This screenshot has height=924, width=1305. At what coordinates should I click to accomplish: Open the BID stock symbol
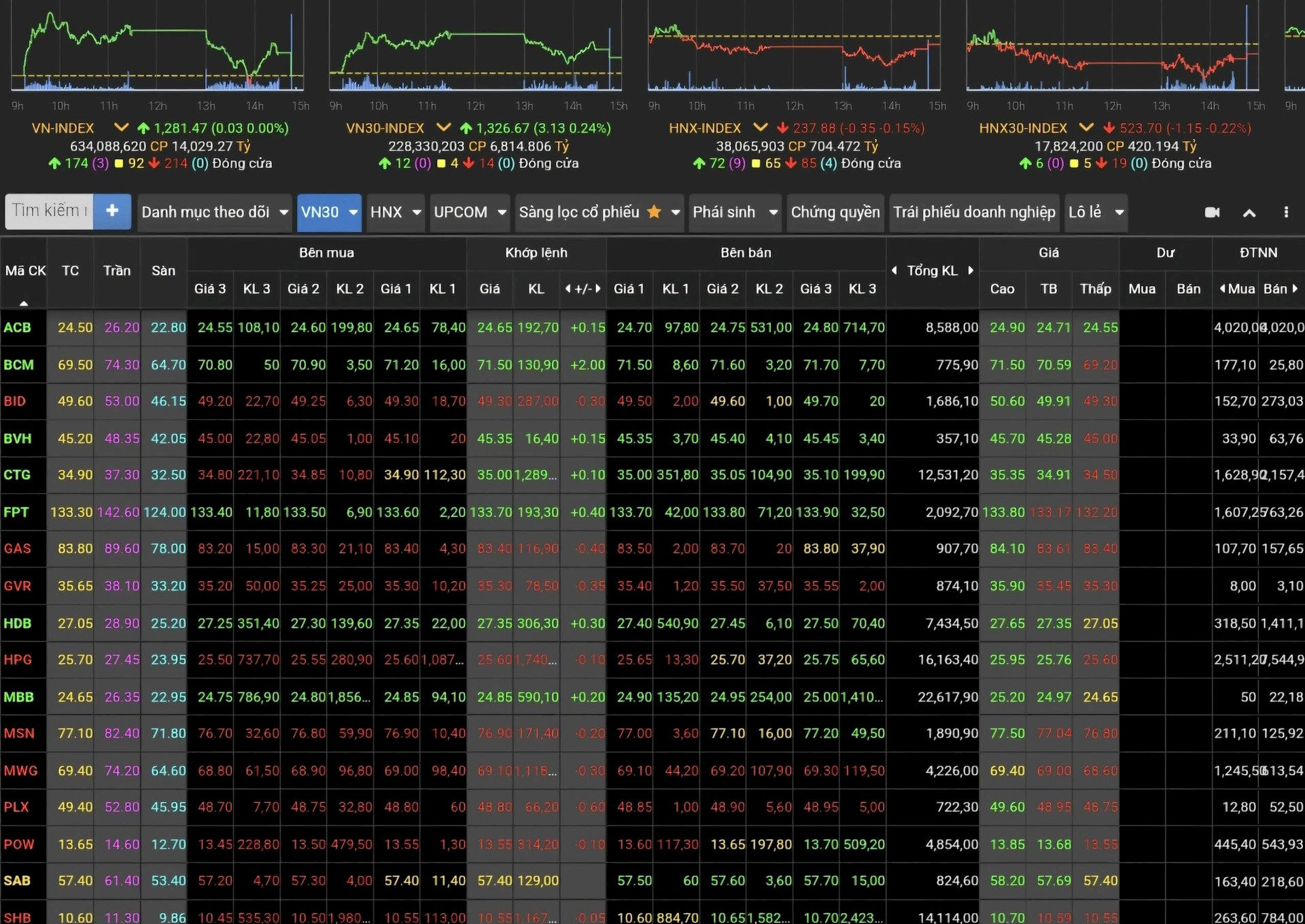coord(15,402)
